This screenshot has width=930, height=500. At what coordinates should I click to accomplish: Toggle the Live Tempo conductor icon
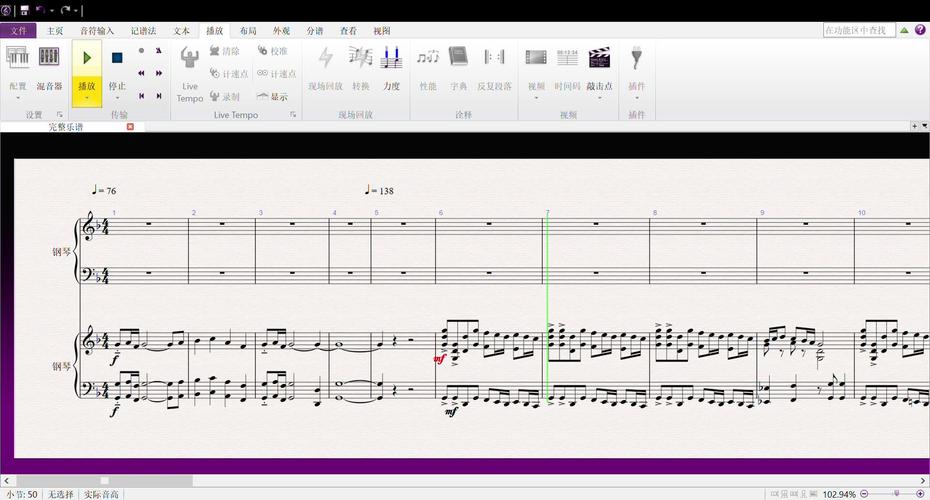(190, 58)
